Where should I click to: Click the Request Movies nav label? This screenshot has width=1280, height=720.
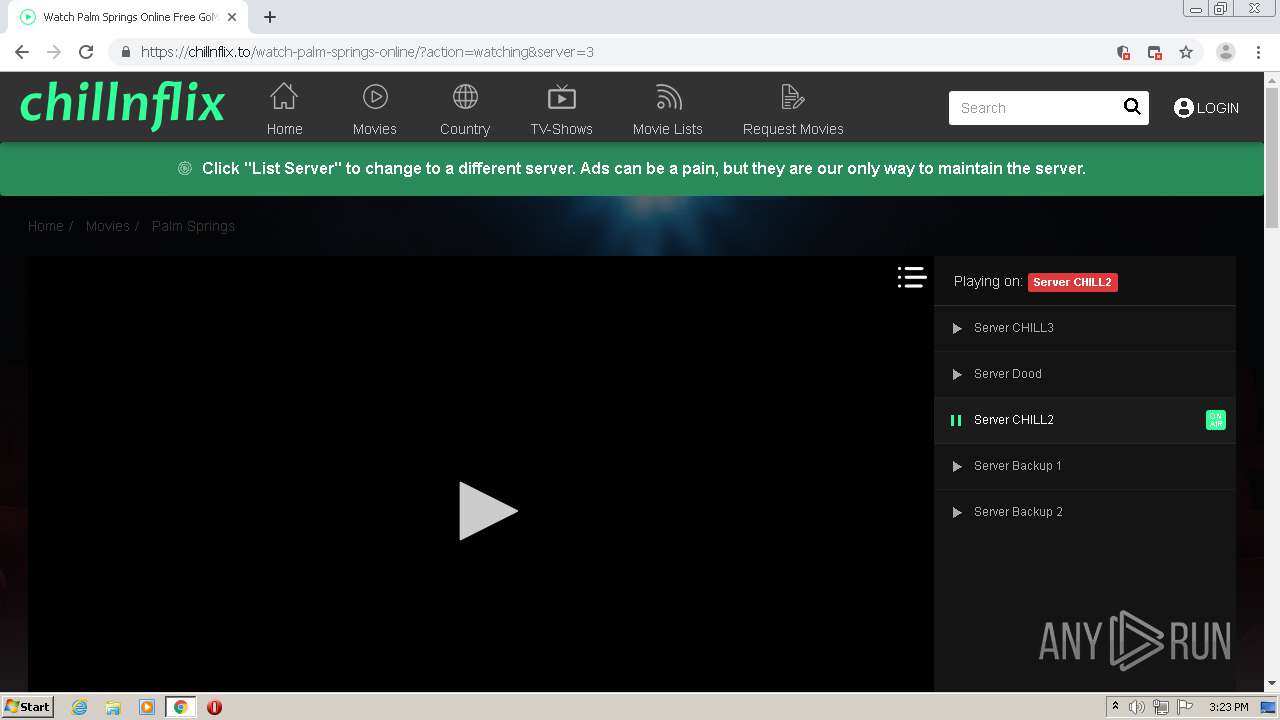click(793, 129)
